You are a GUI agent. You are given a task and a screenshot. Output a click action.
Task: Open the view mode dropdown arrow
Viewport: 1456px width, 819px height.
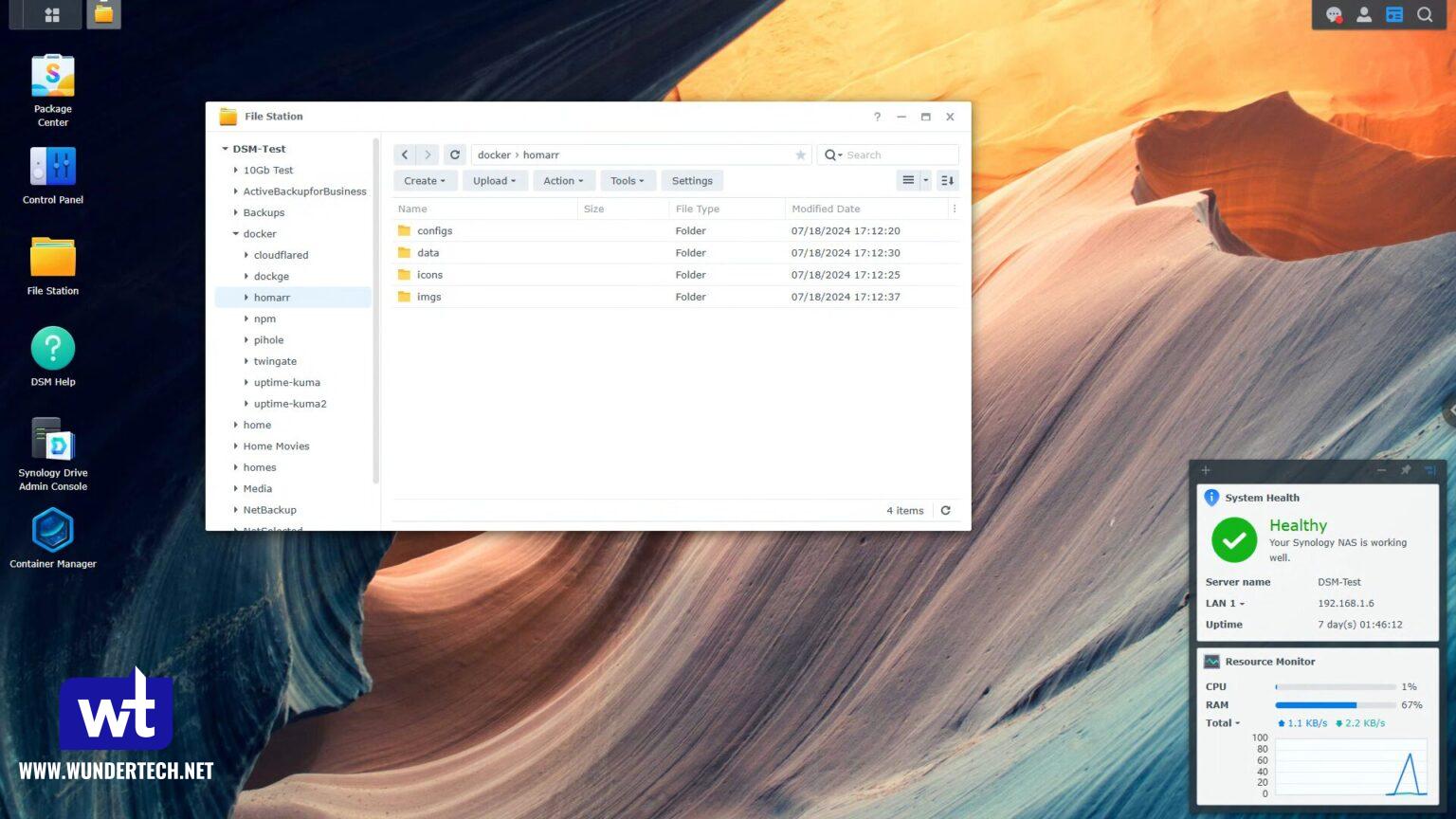point(926,180)
